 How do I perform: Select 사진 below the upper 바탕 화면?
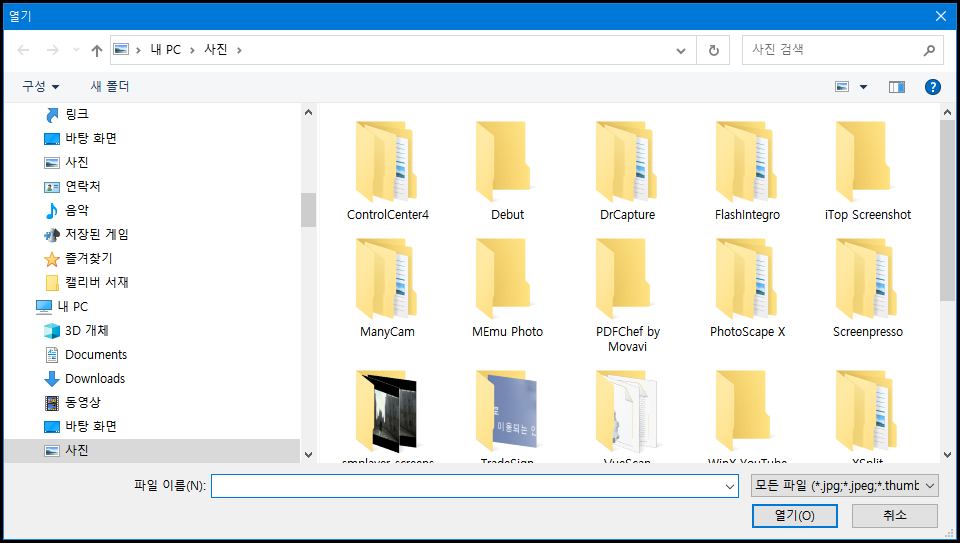pyautogui.click(x=77, y=162)
